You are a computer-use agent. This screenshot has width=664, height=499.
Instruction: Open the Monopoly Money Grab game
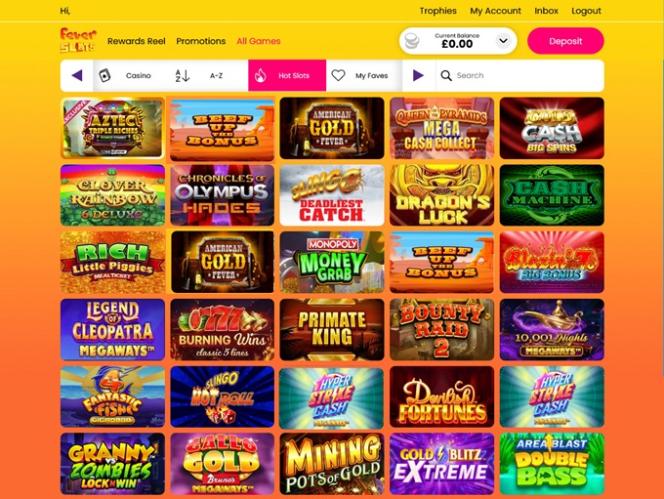(332, 262)
